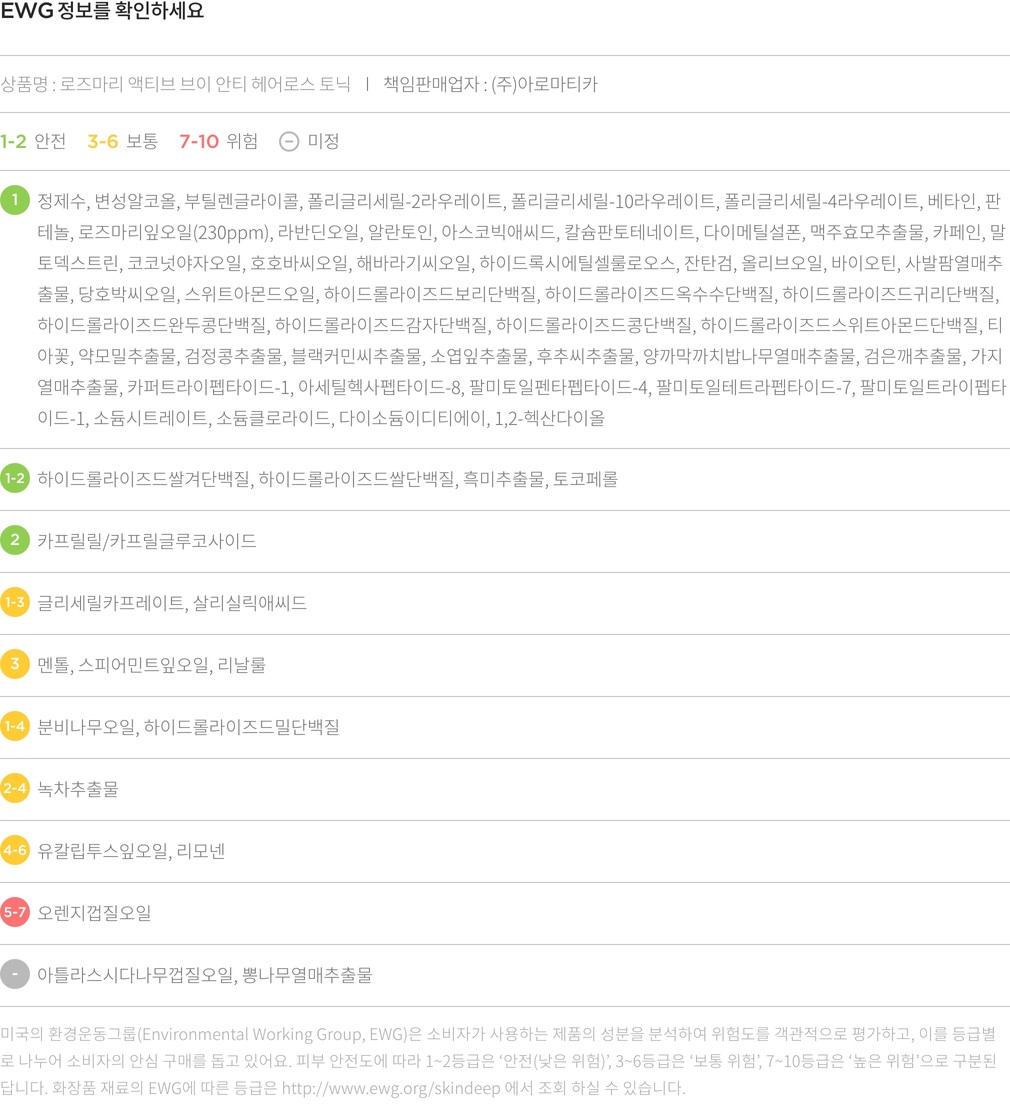Click the 7-10 위험 legend label
This screenshot has height=1105, width=1010.
[218, 141]
